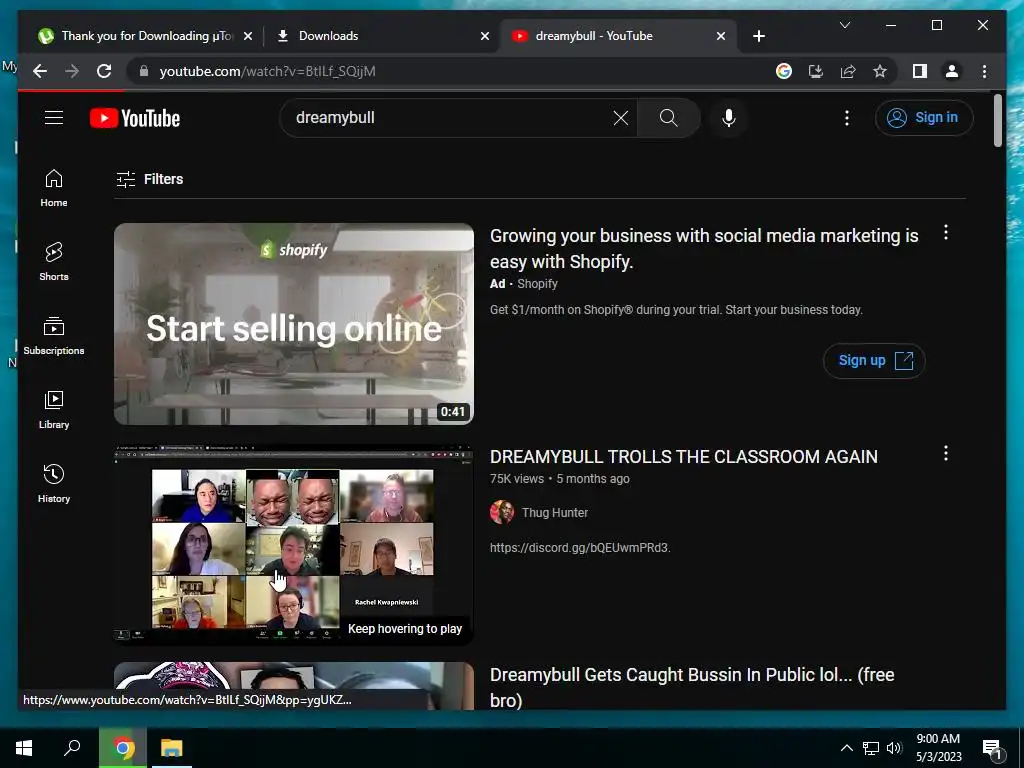1024x768 pixels.
Task: View site info lock icon
Action: 144,71
